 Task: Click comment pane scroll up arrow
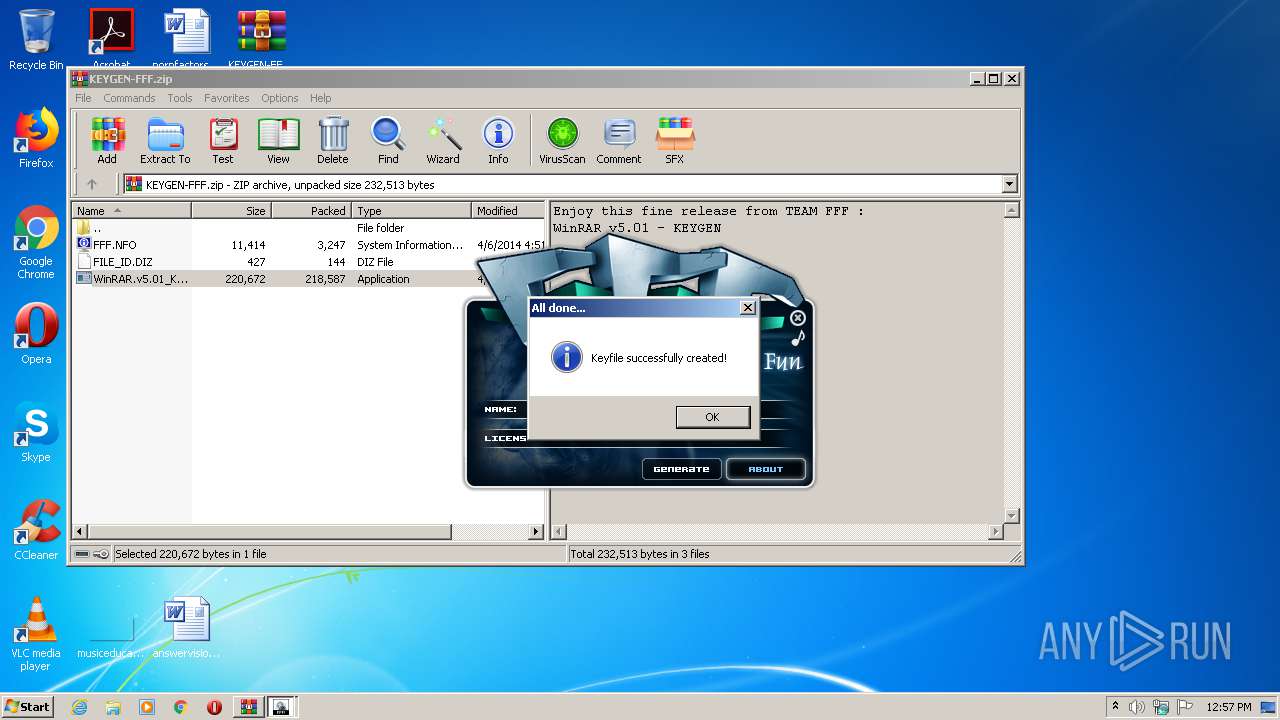1011,211
